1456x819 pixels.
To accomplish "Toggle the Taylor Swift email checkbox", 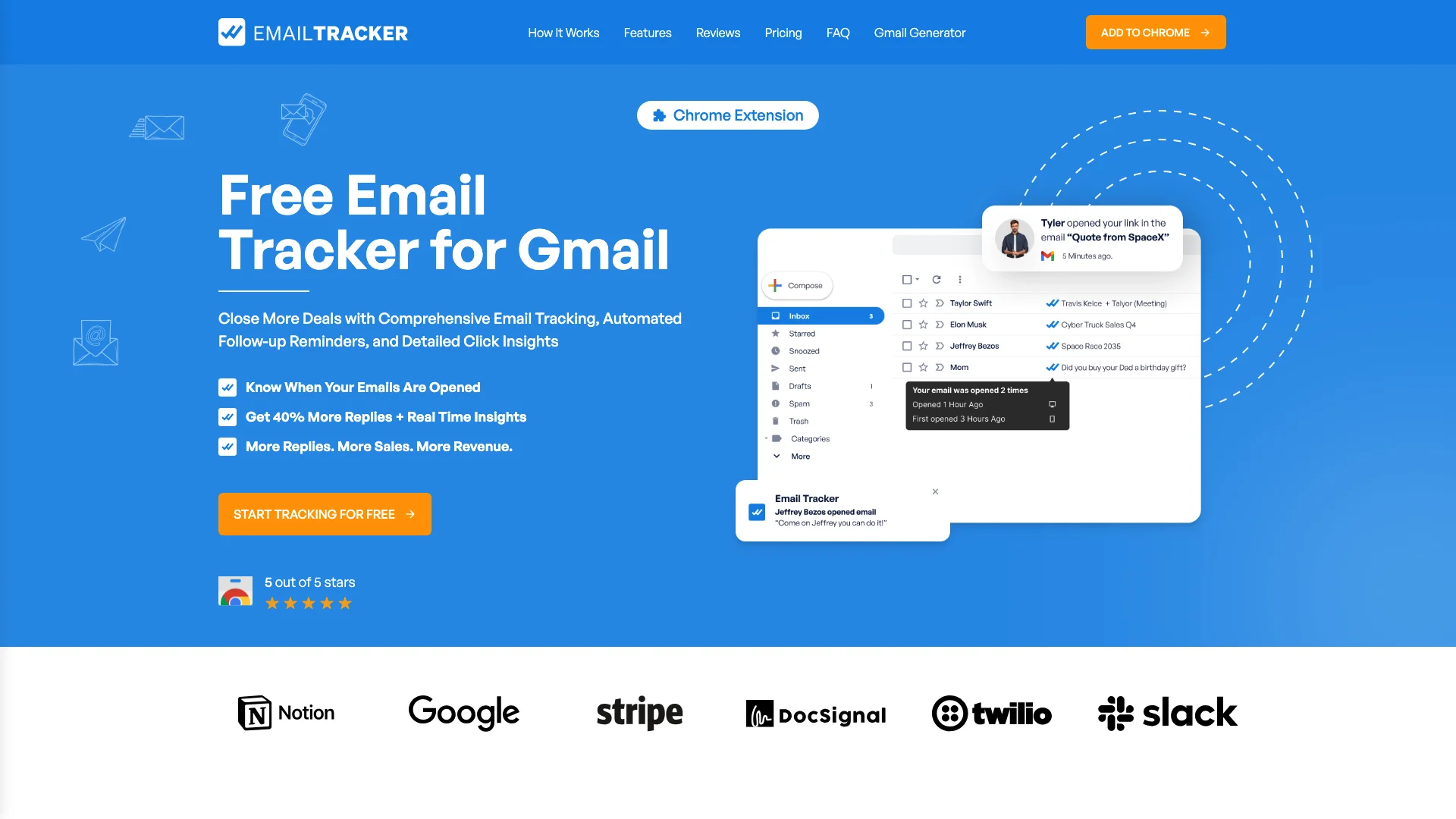I will click(907, 303).
